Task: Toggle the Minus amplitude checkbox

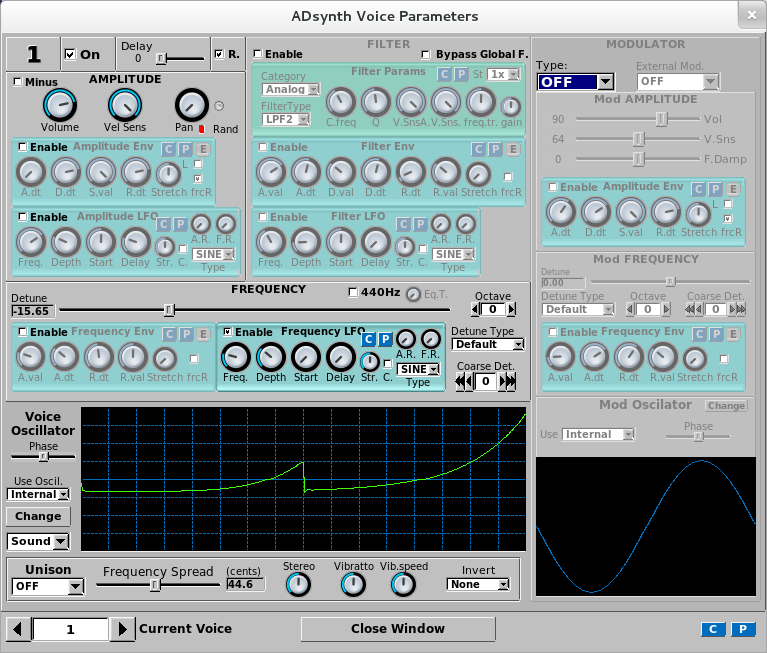Action: pos(18,82)
